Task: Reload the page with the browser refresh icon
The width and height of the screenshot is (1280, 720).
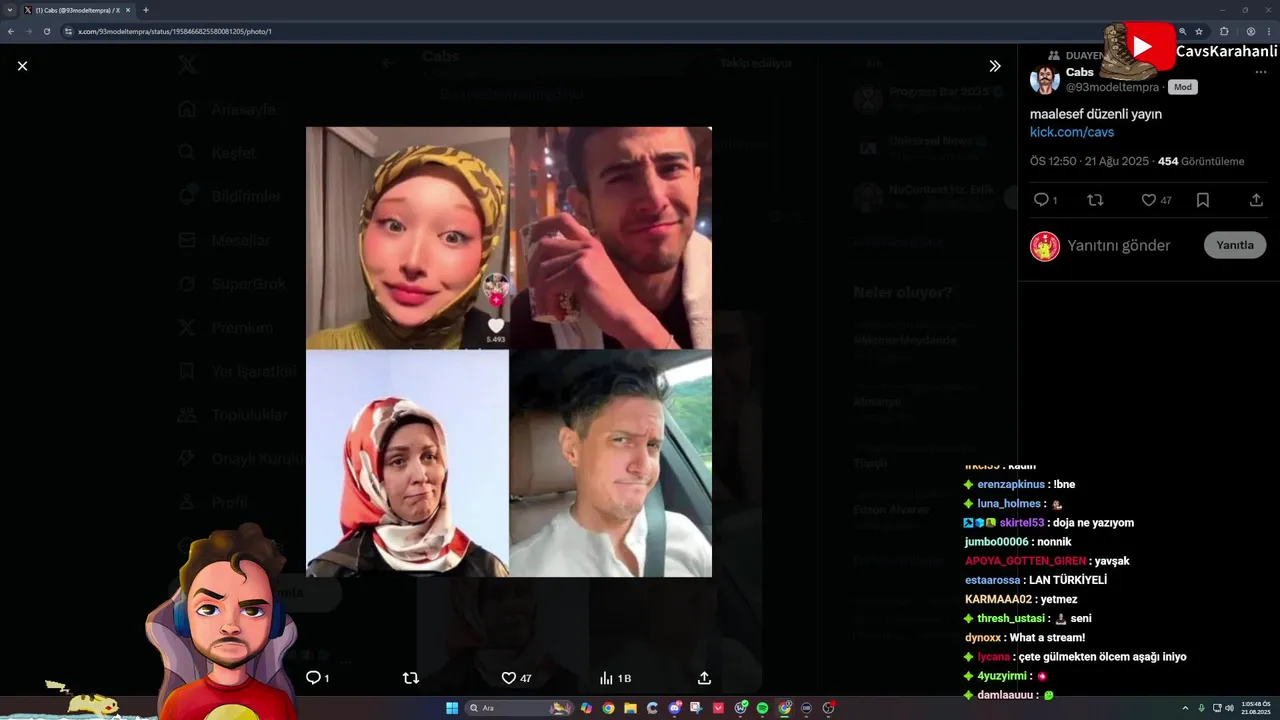Action: point(47,31)
